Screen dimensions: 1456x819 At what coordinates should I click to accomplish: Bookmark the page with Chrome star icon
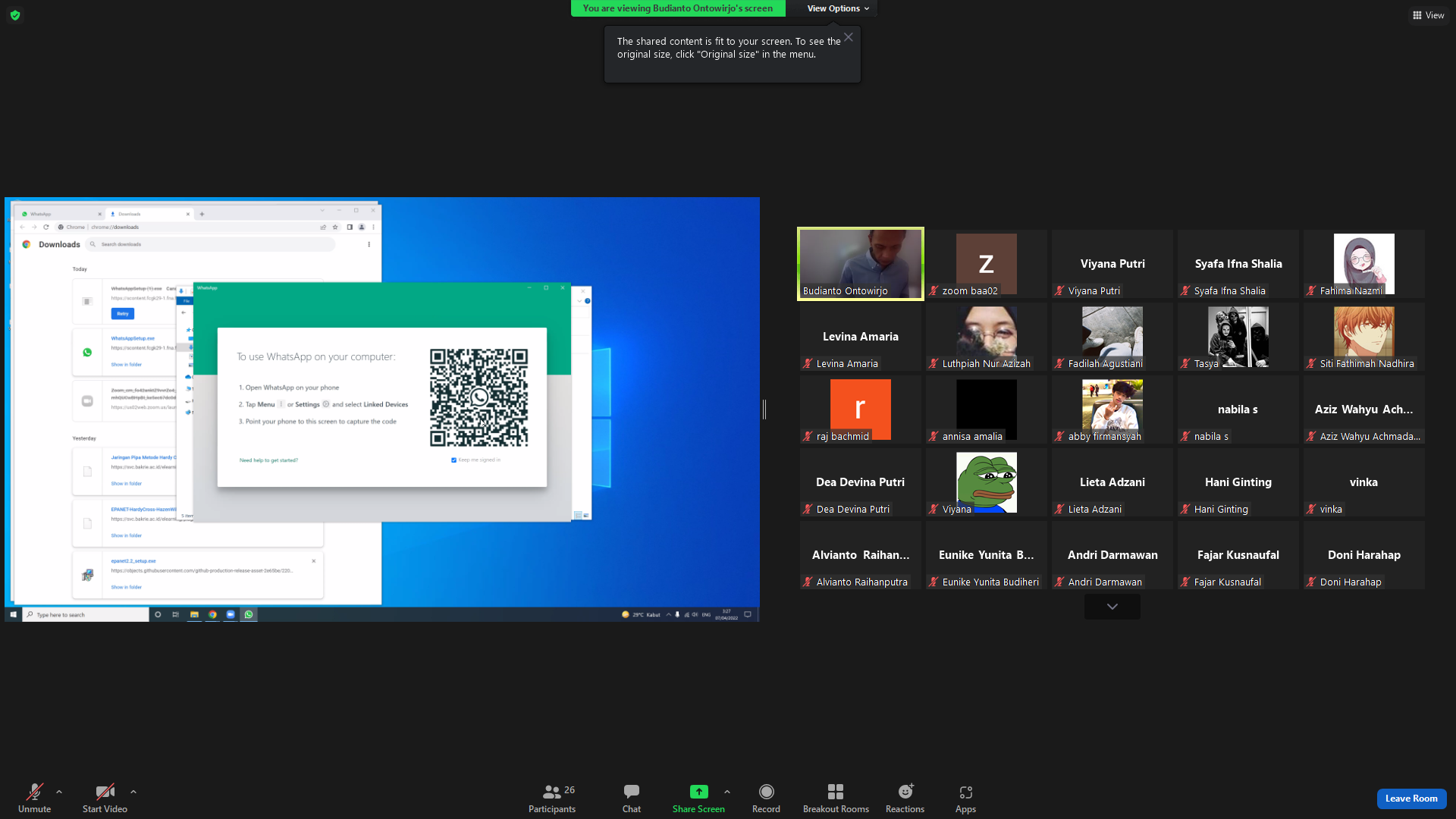335,227
